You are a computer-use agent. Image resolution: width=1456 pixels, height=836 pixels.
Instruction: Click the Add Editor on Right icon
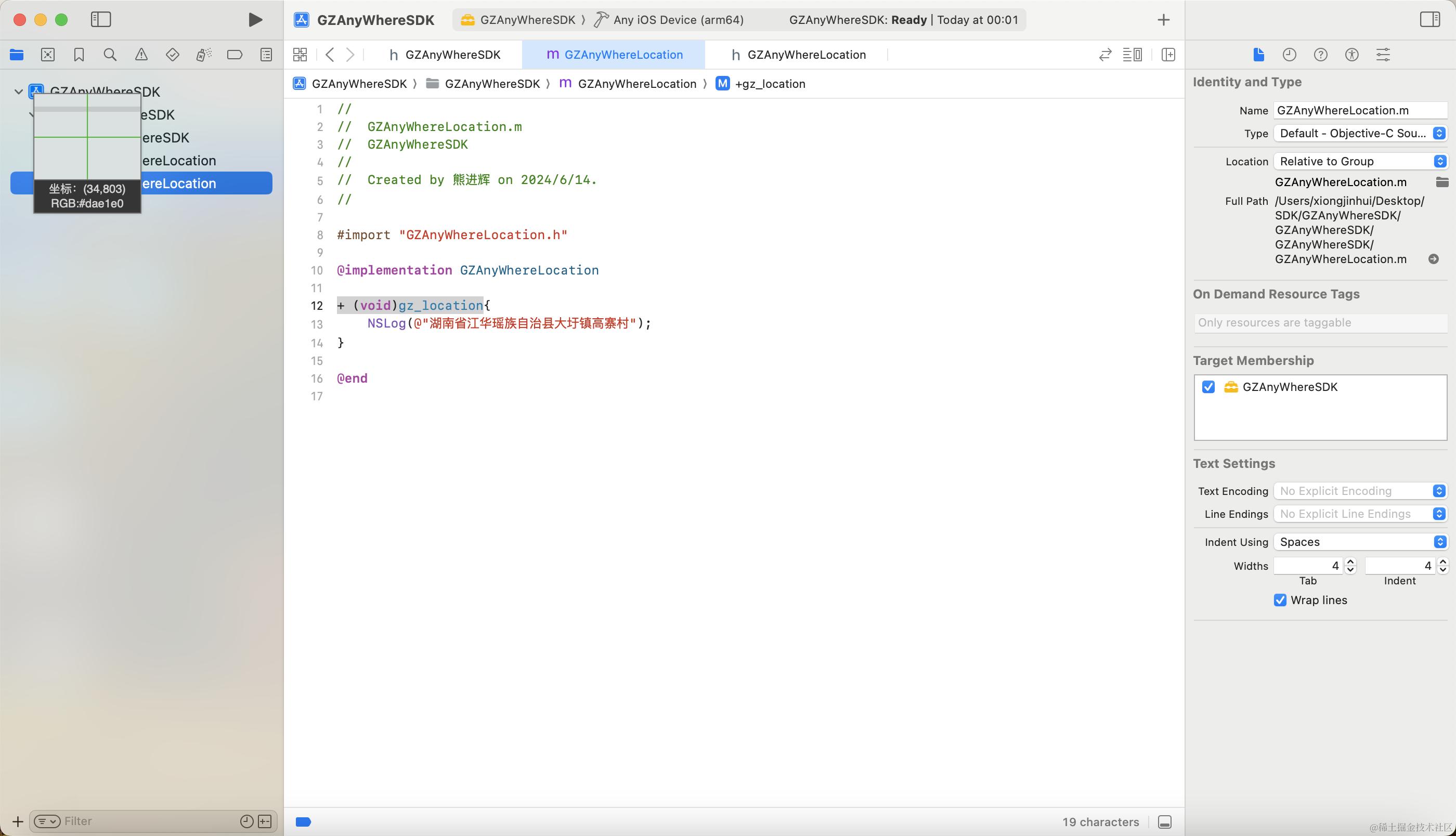click(x=1168, y=55)
